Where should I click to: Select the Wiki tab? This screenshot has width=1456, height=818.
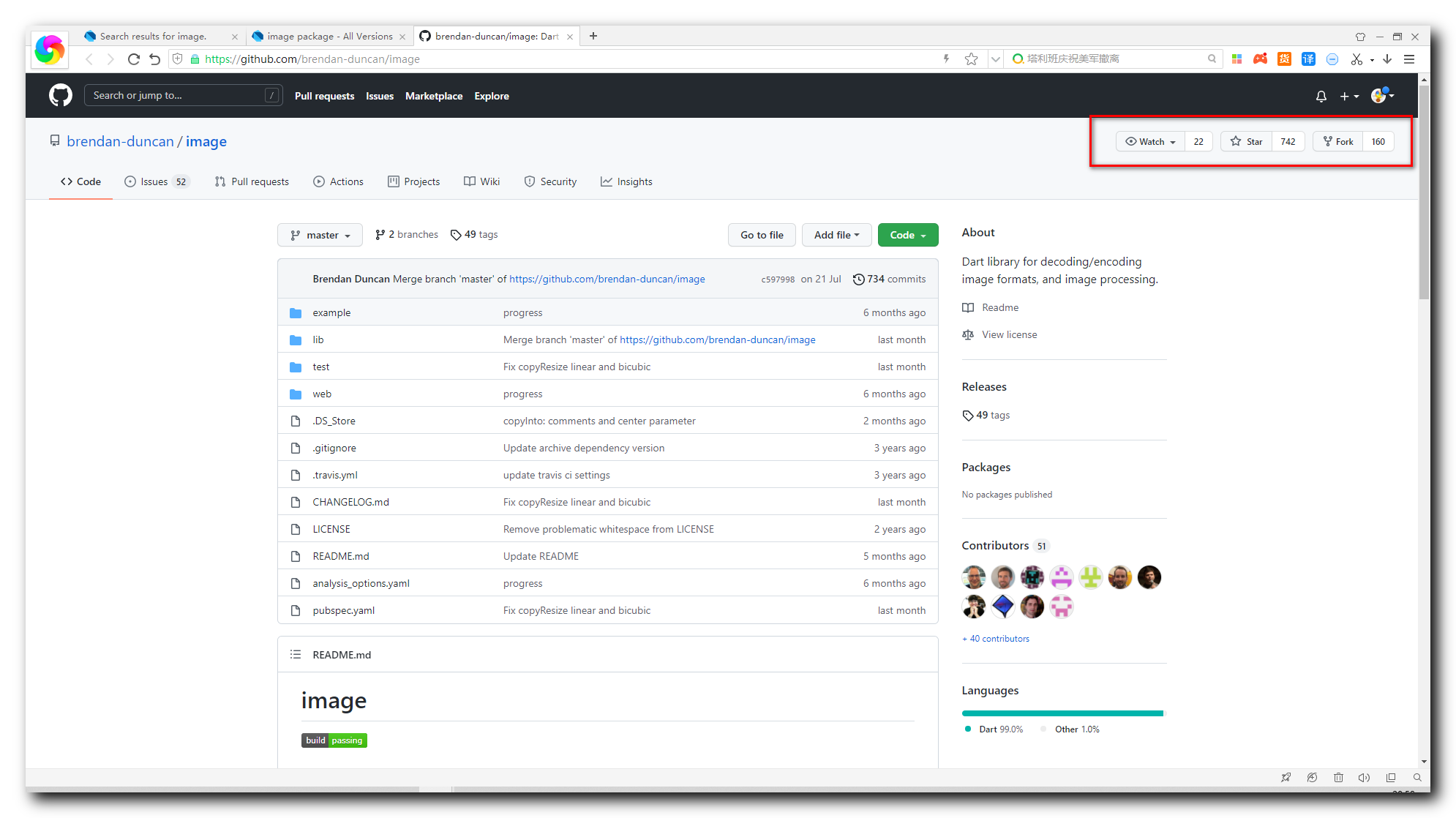coord(483,181)
